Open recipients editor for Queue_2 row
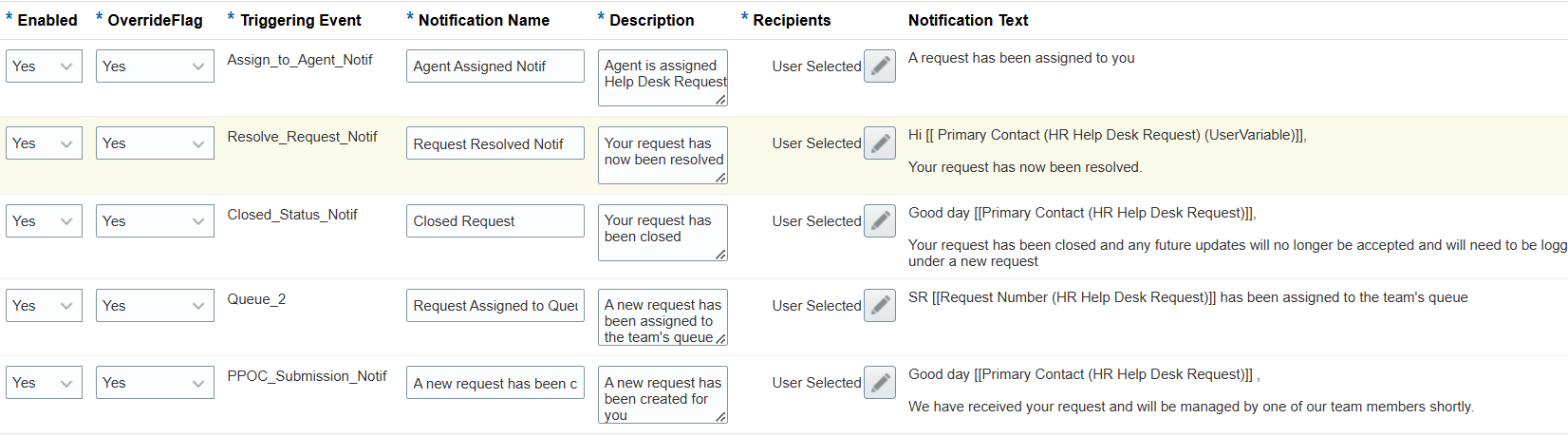 tap(880, 306)
